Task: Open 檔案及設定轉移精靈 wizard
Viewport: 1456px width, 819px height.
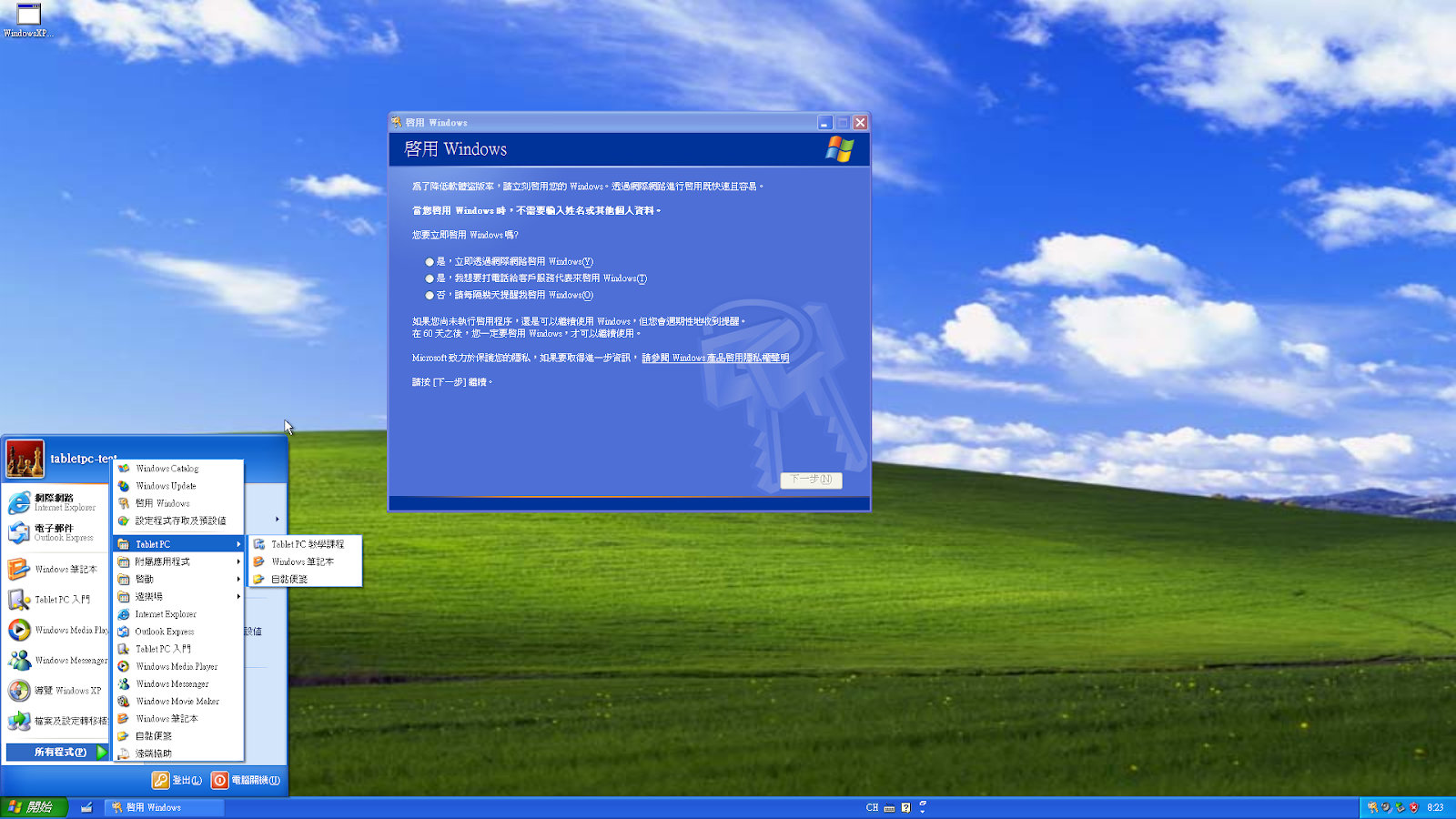Action: (56, 721)
